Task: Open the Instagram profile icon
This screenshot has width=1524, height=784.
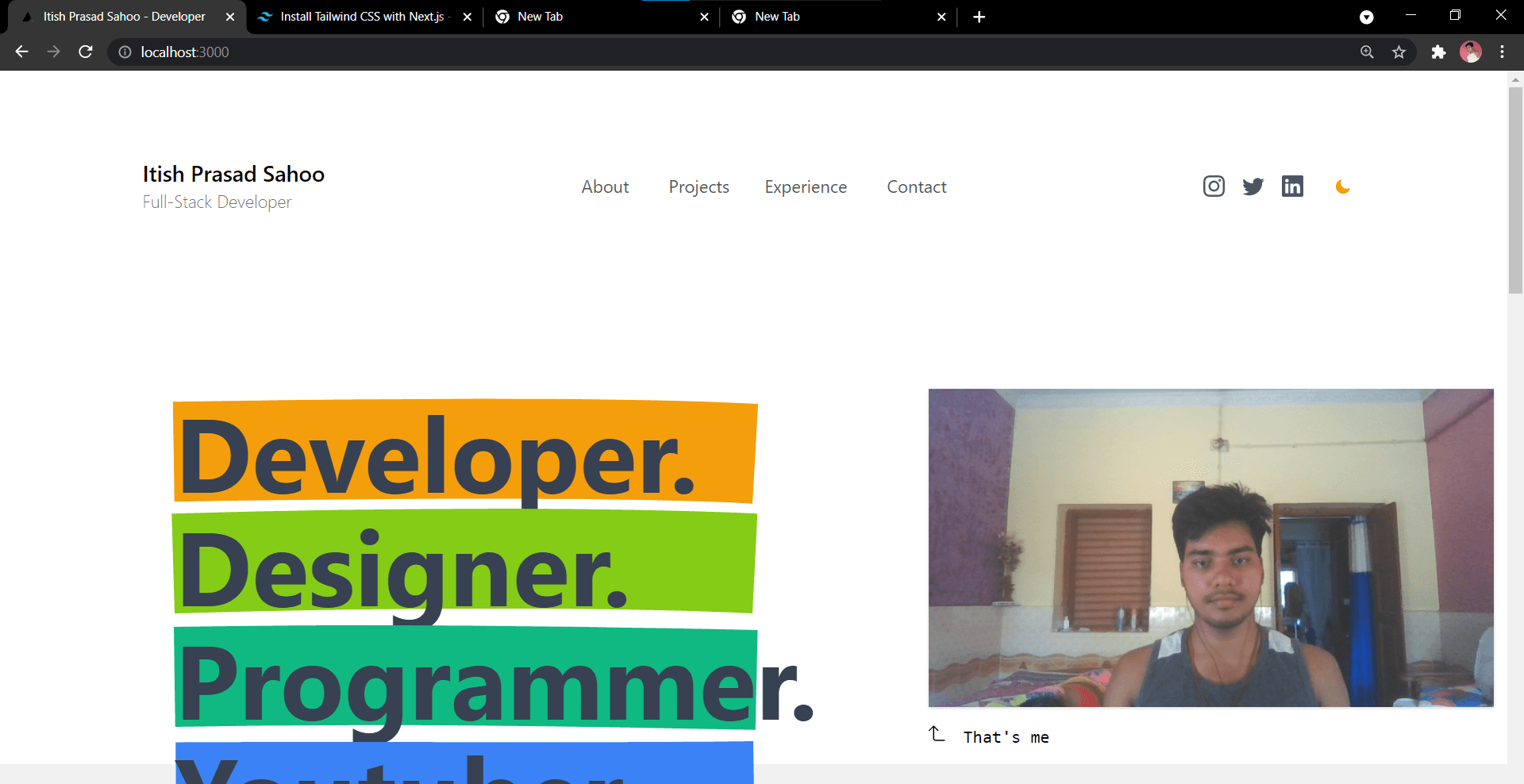Action: click(x=1214, y=186)
